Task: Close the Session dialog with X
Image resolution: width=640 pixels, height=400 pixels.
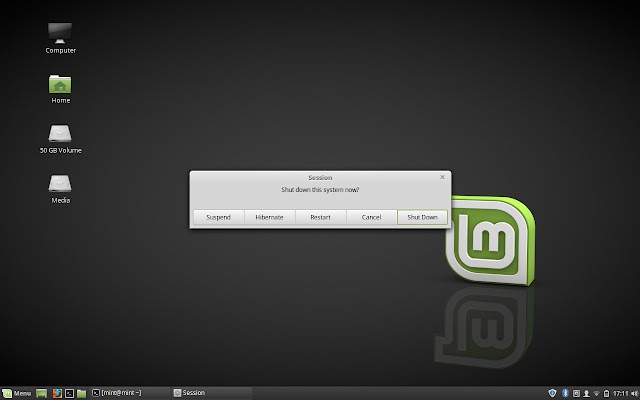Action: point(442,177)
